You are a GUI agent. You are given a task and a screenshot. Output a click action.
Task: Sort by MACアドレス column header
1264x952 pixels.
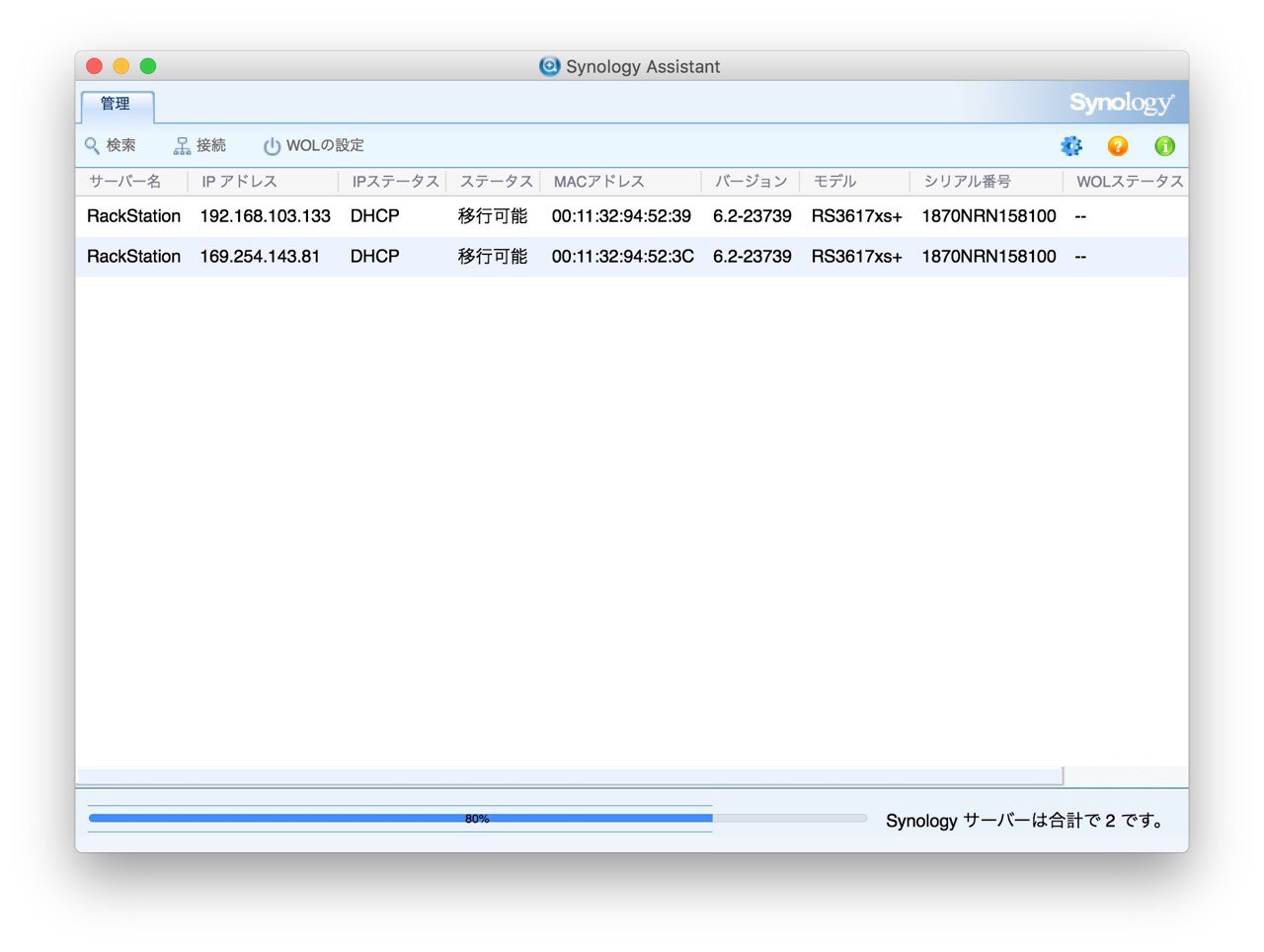pyautogui.click(x=620, y=182)
